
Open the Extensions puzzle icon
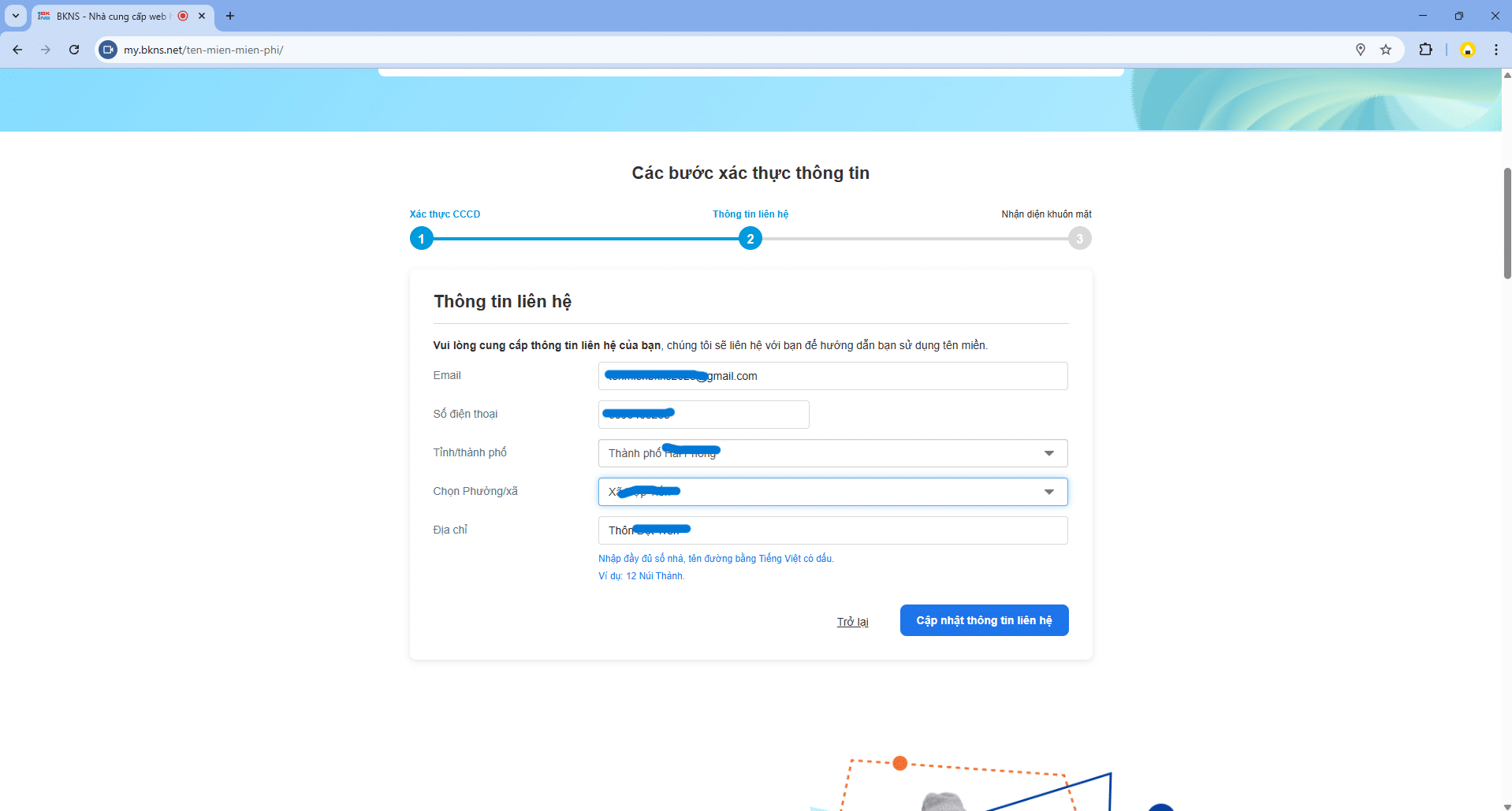(1425, 50)
